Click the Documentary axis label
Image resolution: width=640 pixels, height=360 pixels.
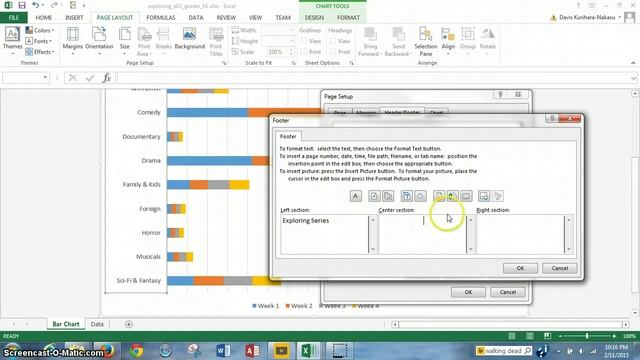point(141,137)
